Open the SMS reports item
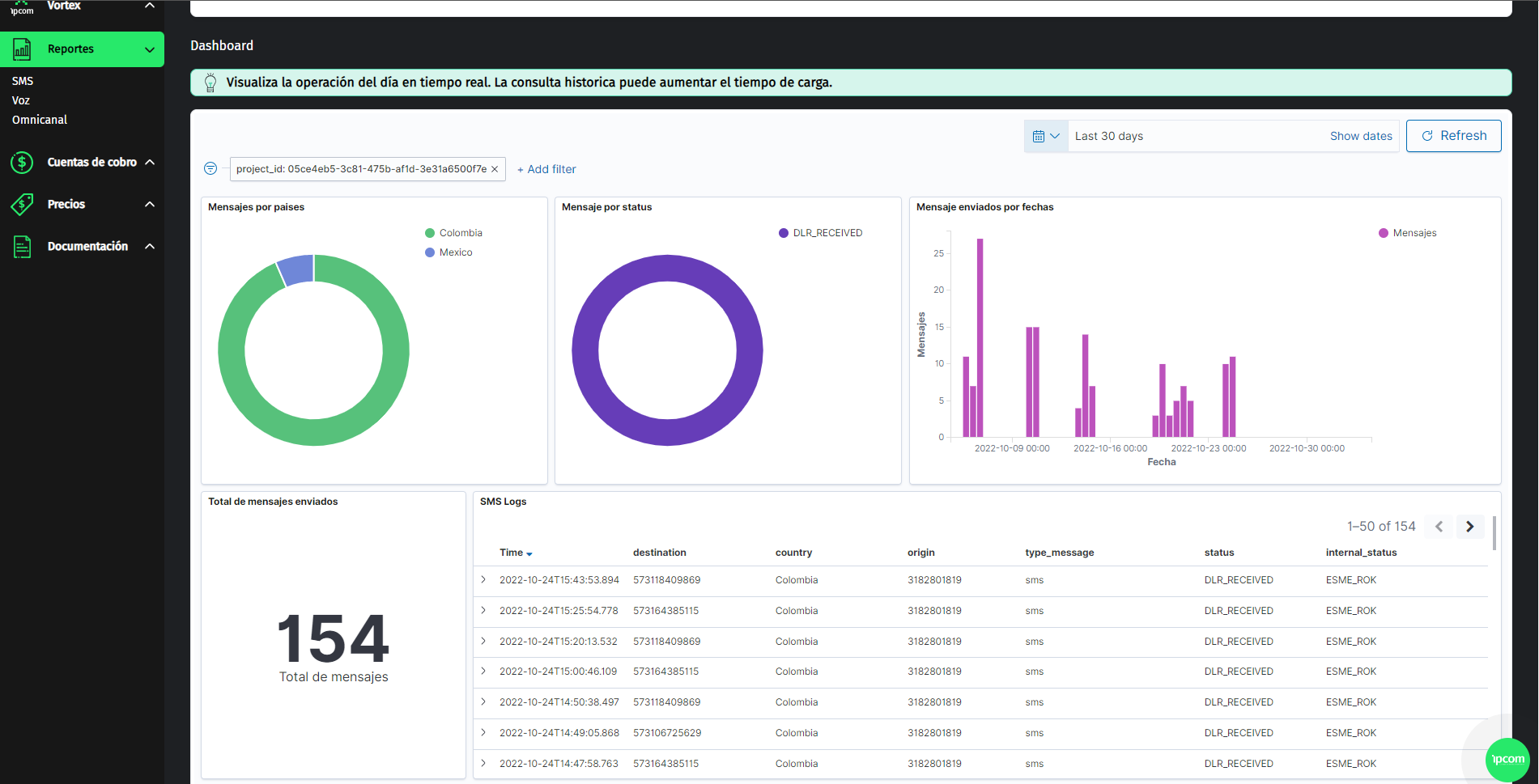 click(23, 81)
